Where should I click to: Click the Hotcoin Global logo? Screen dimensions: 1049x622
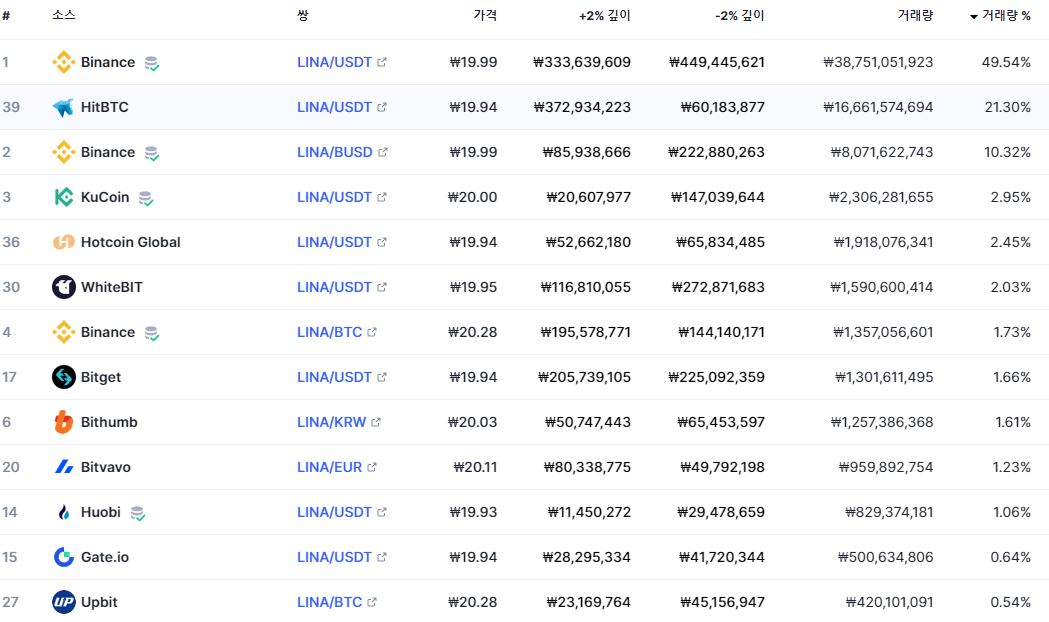click(64, 242)
